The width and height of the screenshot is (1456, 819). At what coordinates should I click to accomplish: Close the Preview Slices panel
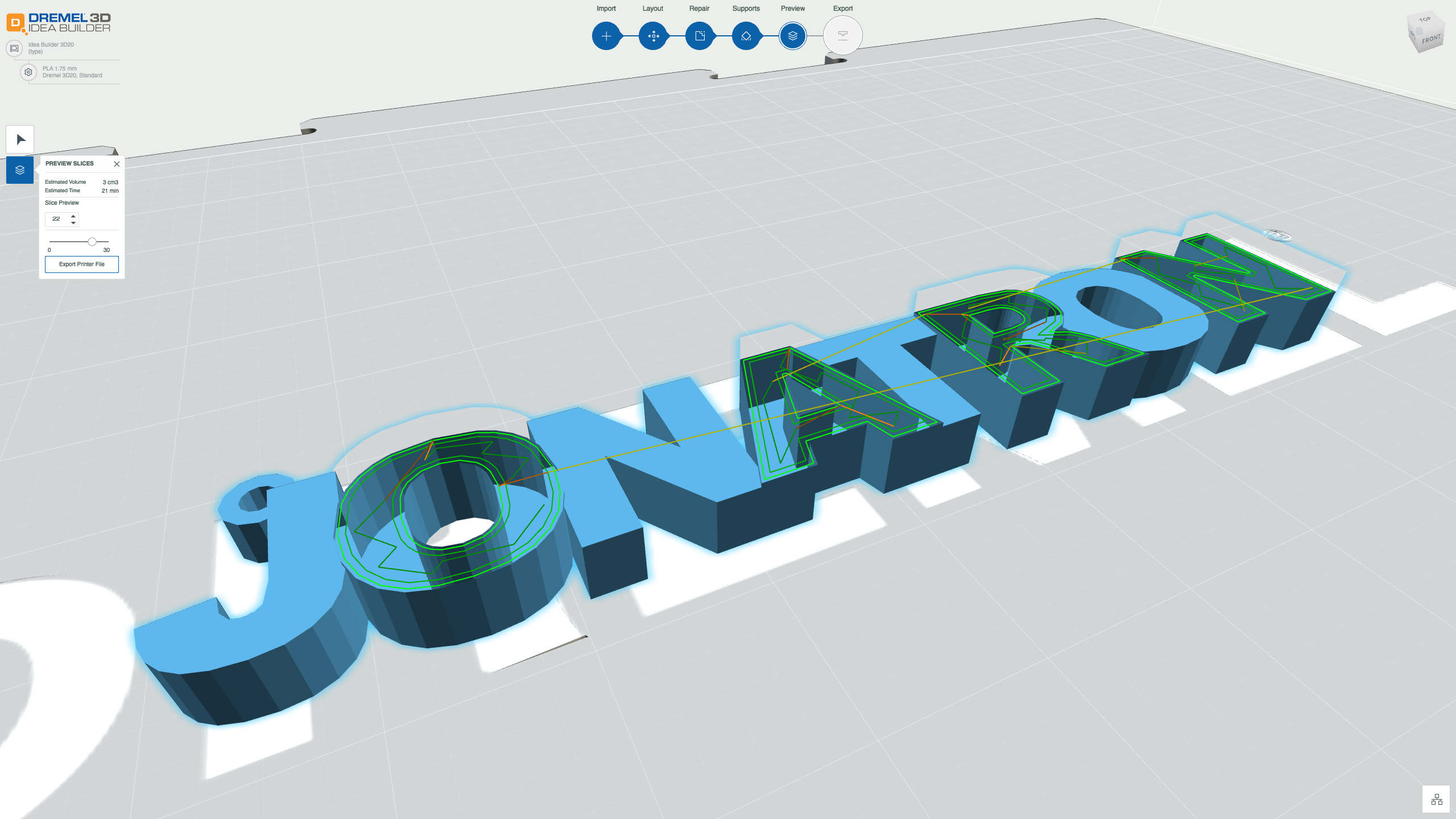click(117, 164)
